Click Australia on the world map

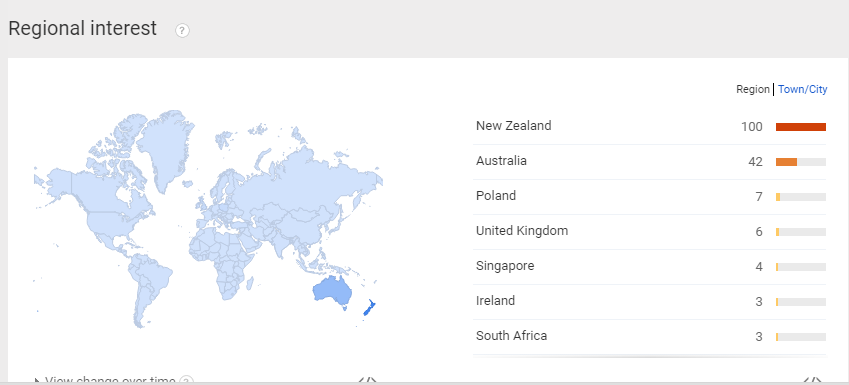coord(332,289)
